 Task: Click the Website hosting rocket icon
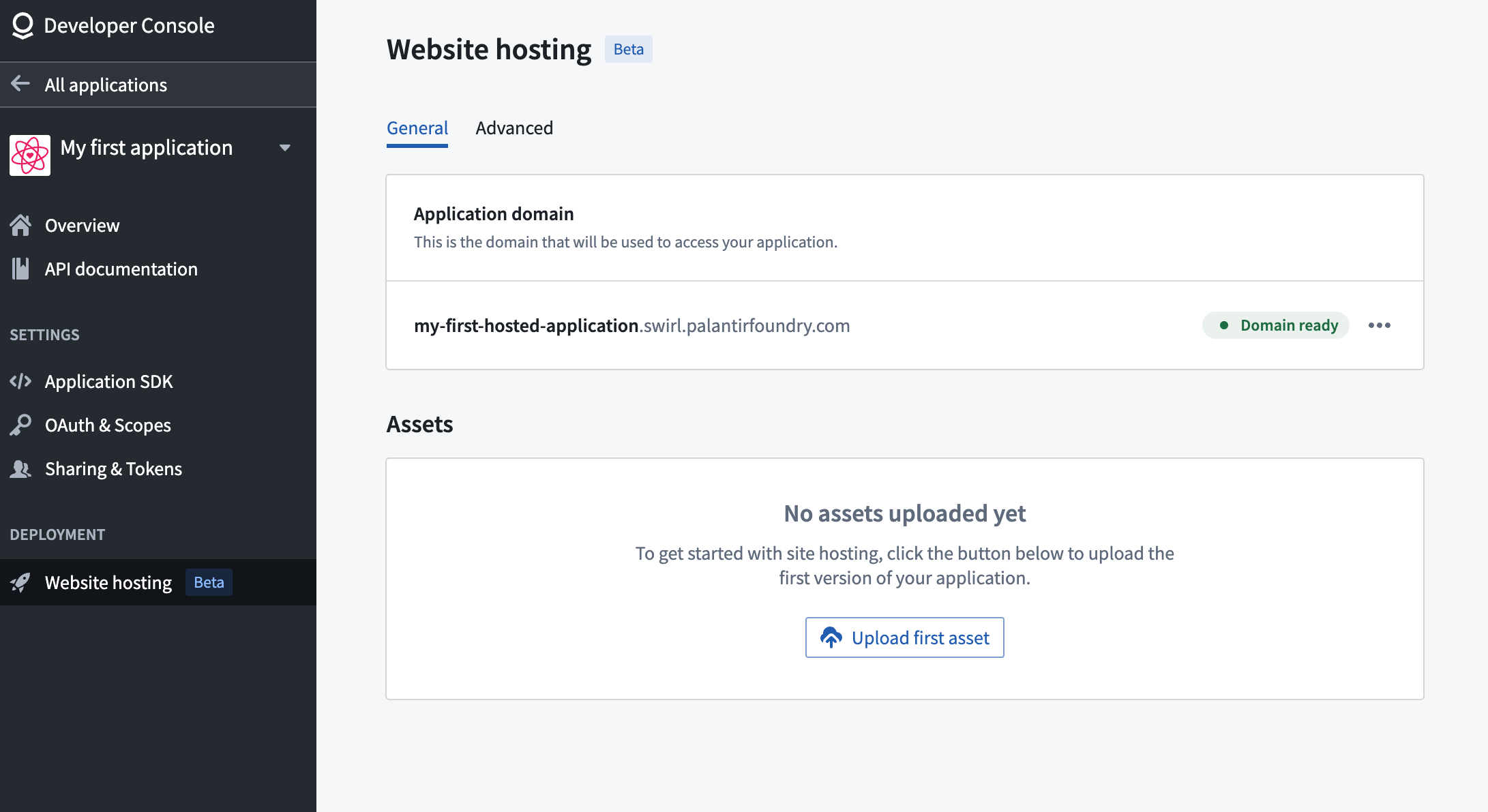(x=22, y=582)
